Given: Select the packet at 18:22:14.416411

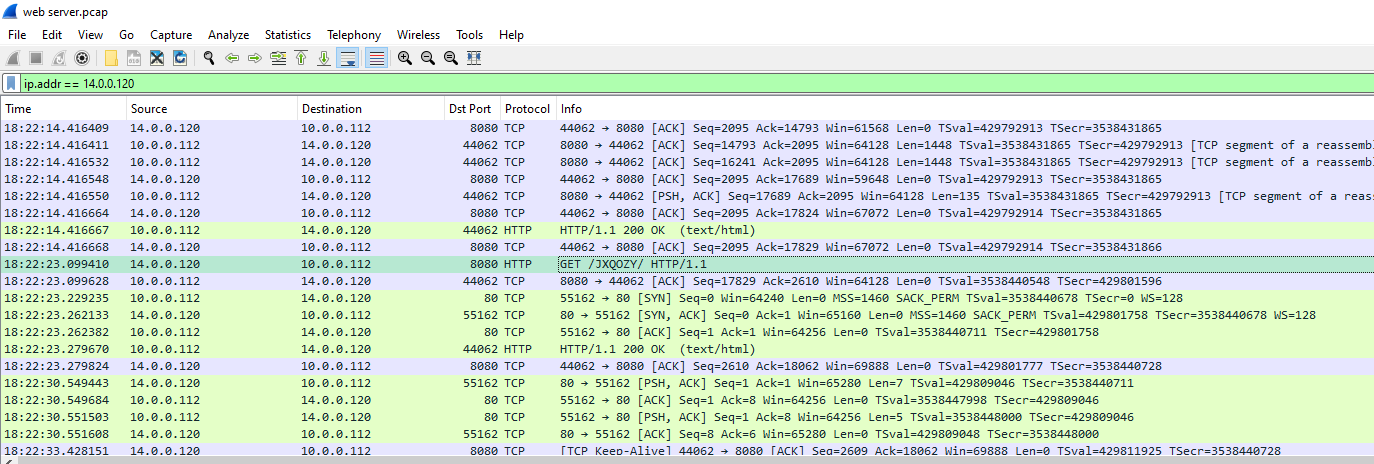Looking at the screenshot, I should (x=687, y=145).
